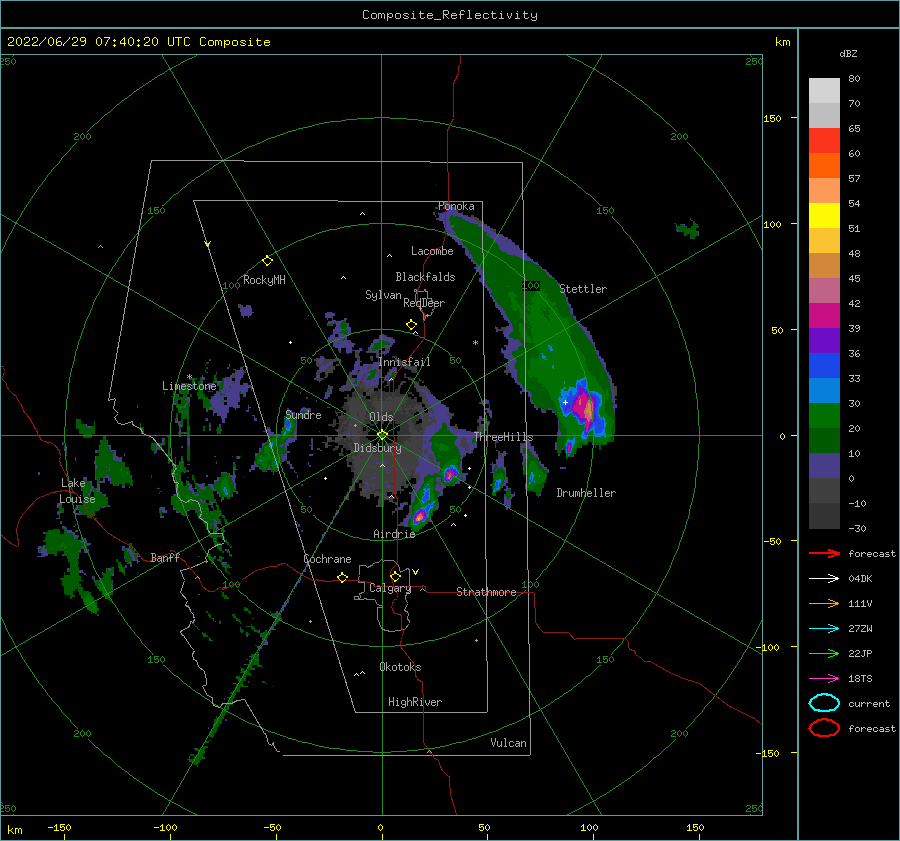Click the Sundre town label

tap(303, 414)
